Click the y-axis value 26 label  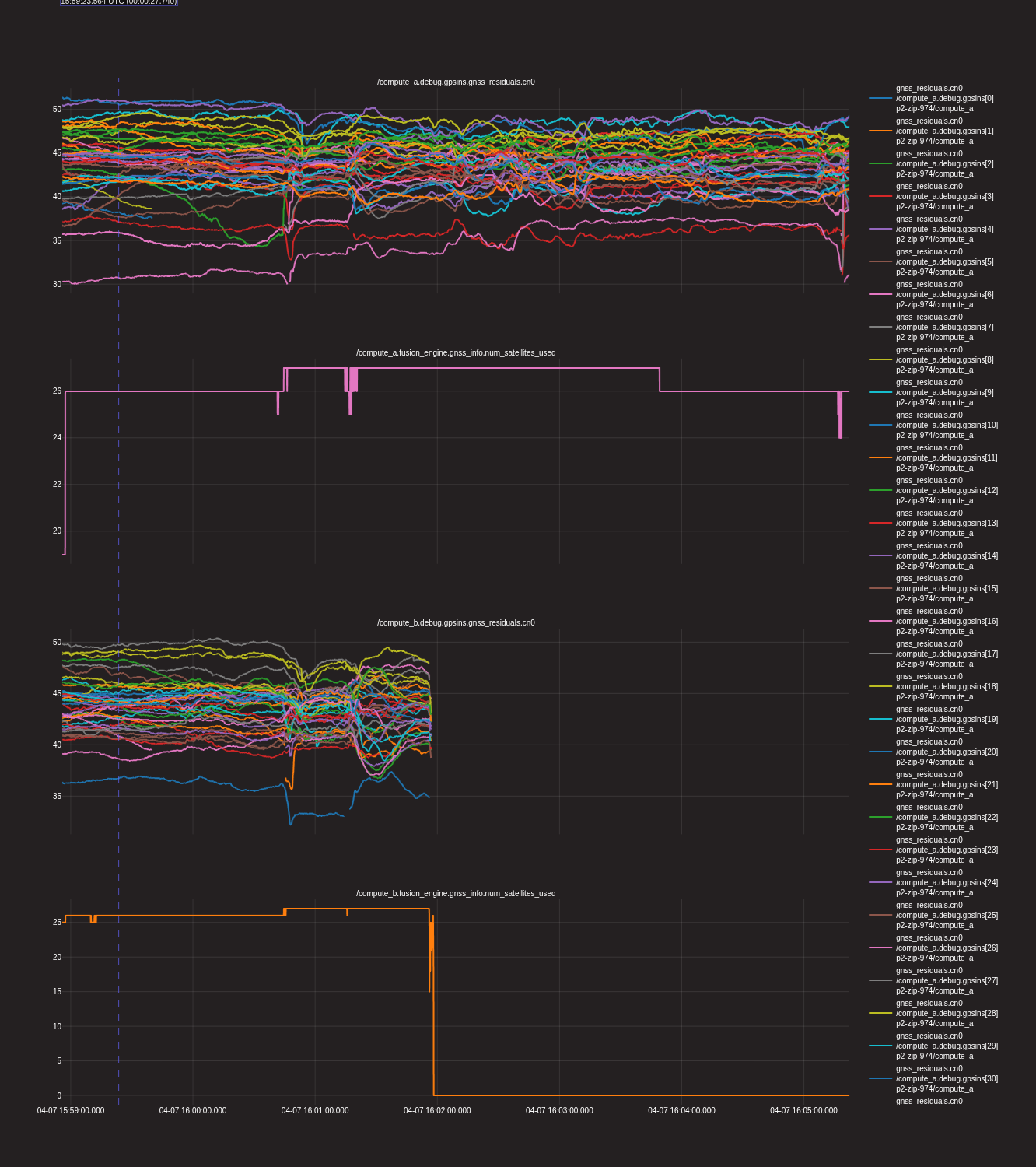pos(57,391)
